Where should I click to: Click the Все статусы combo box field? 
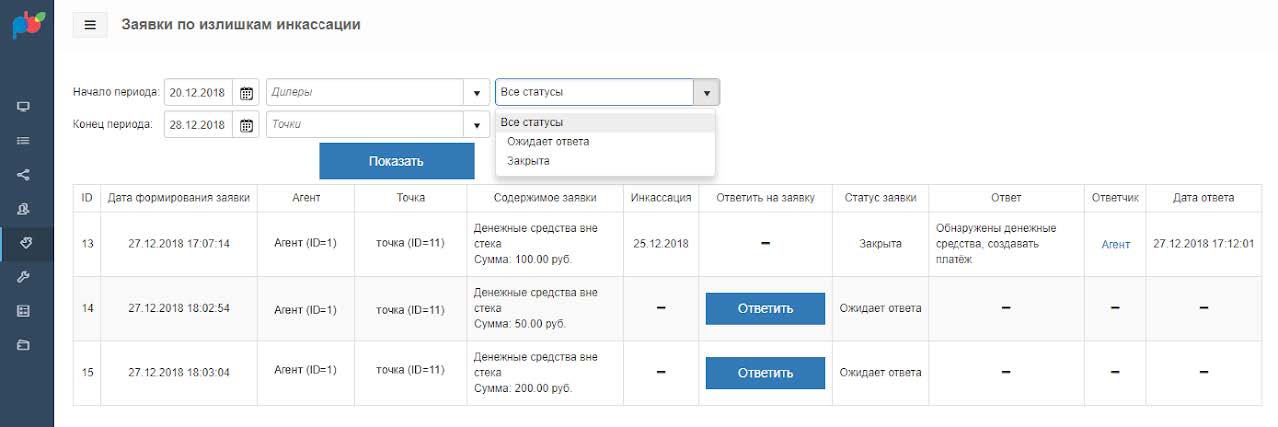(x=595, y=92)
